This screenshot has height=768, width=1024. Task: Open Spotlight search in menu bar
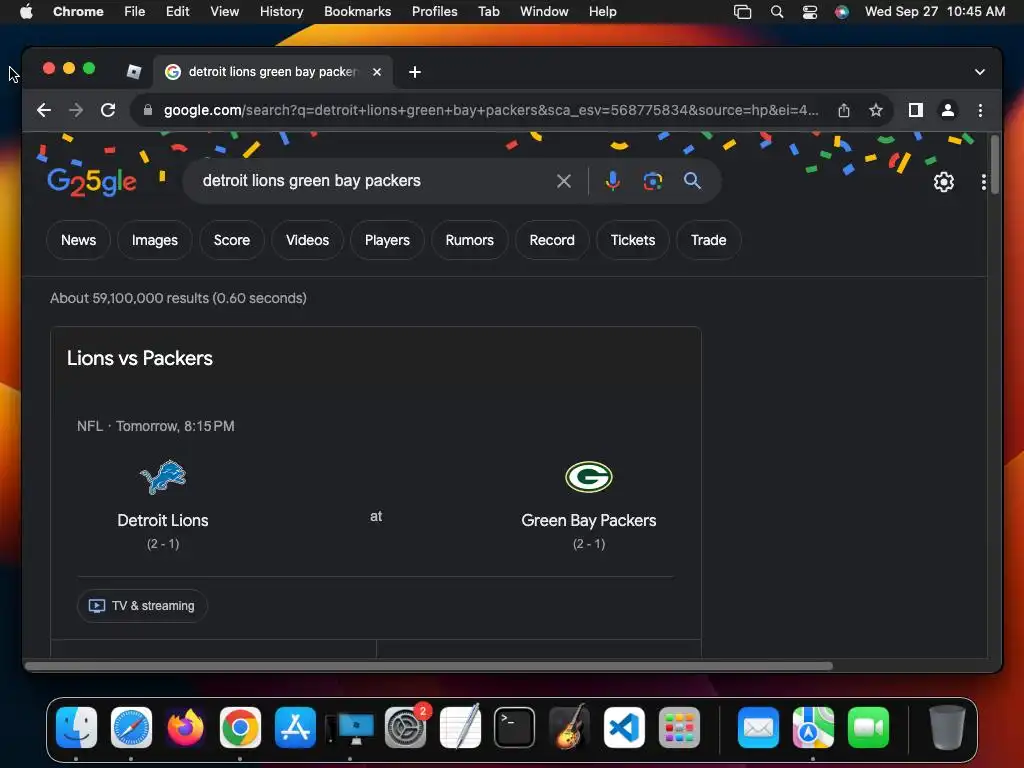pyautogui.click(x=776, y=12)
